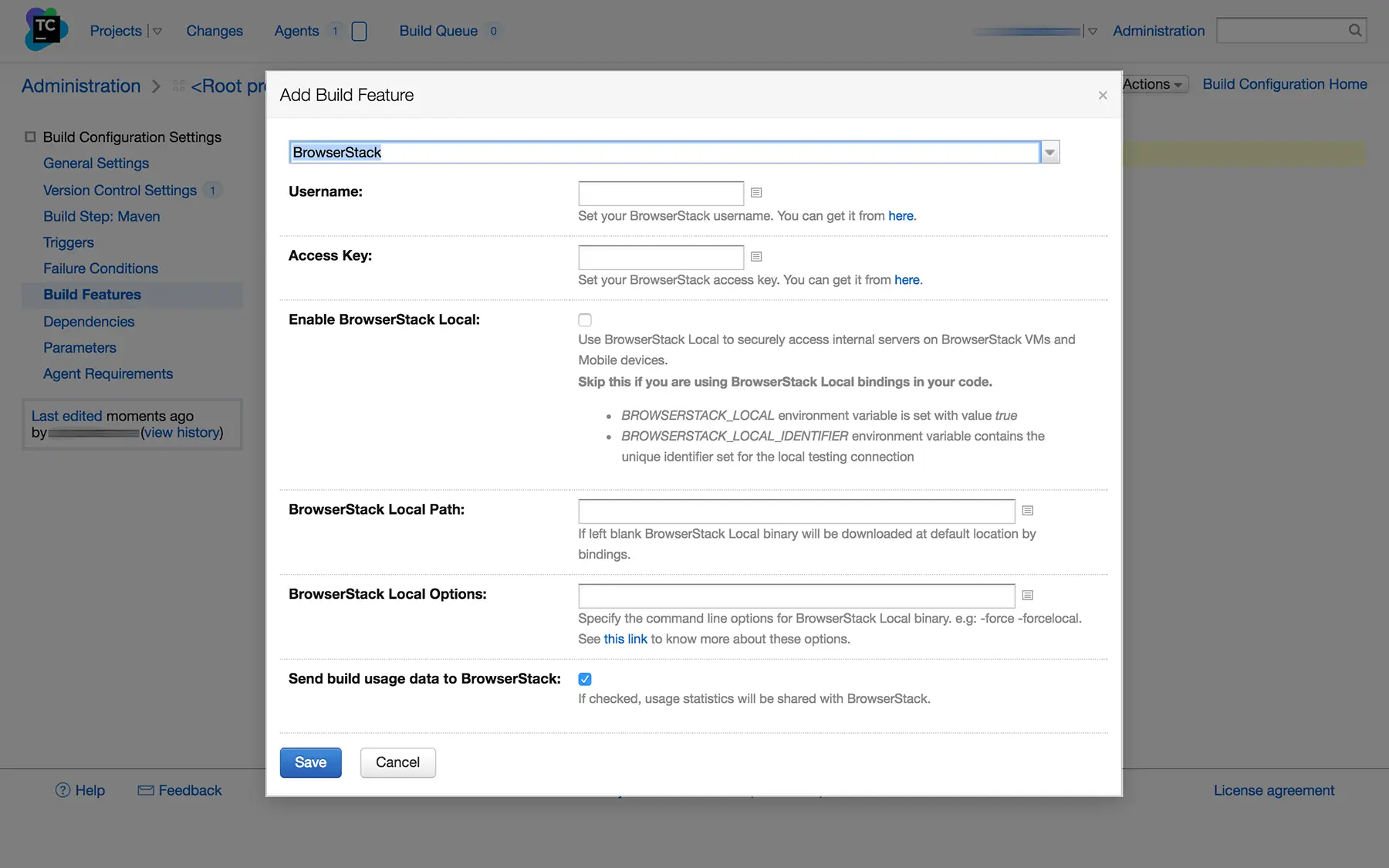Click the Username input field
This screenshot has height=868, width=1389.
coord(661,193)
